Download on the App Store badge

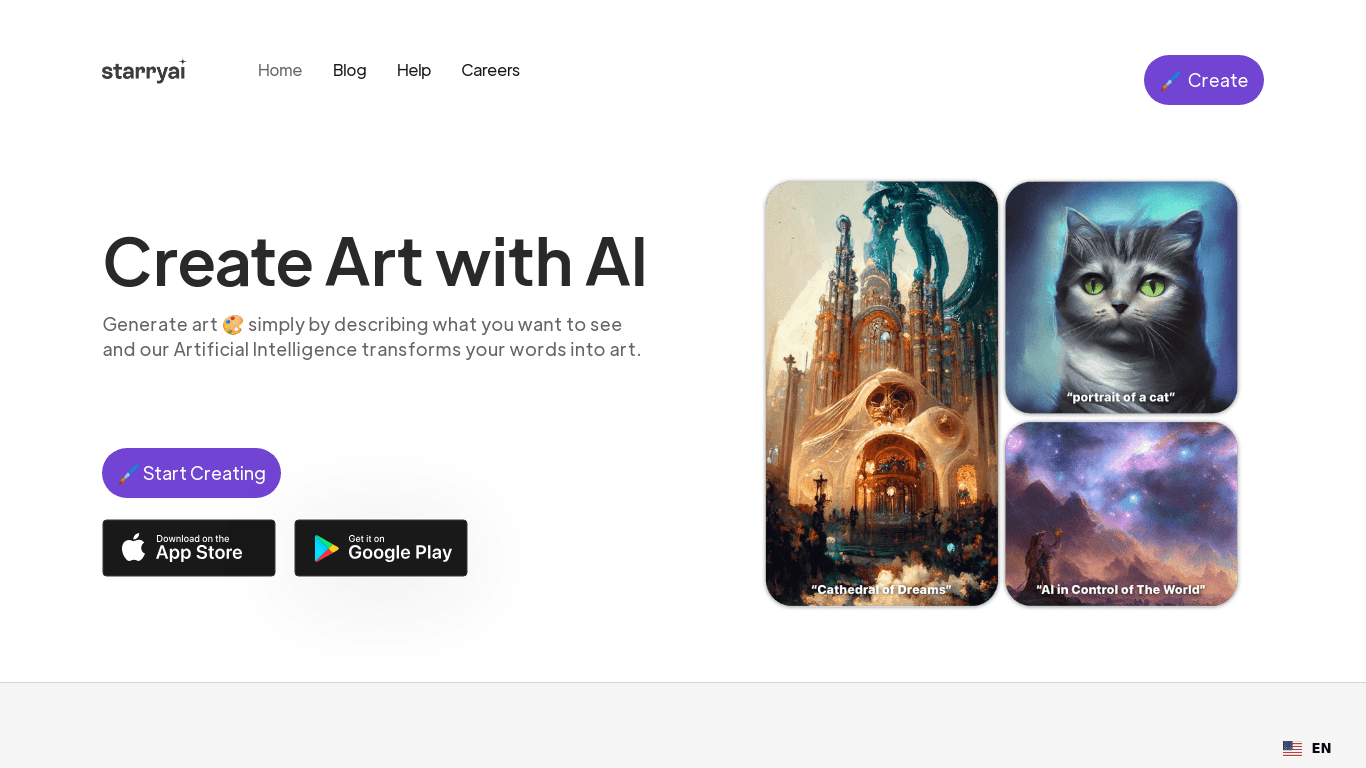[189, 548]
